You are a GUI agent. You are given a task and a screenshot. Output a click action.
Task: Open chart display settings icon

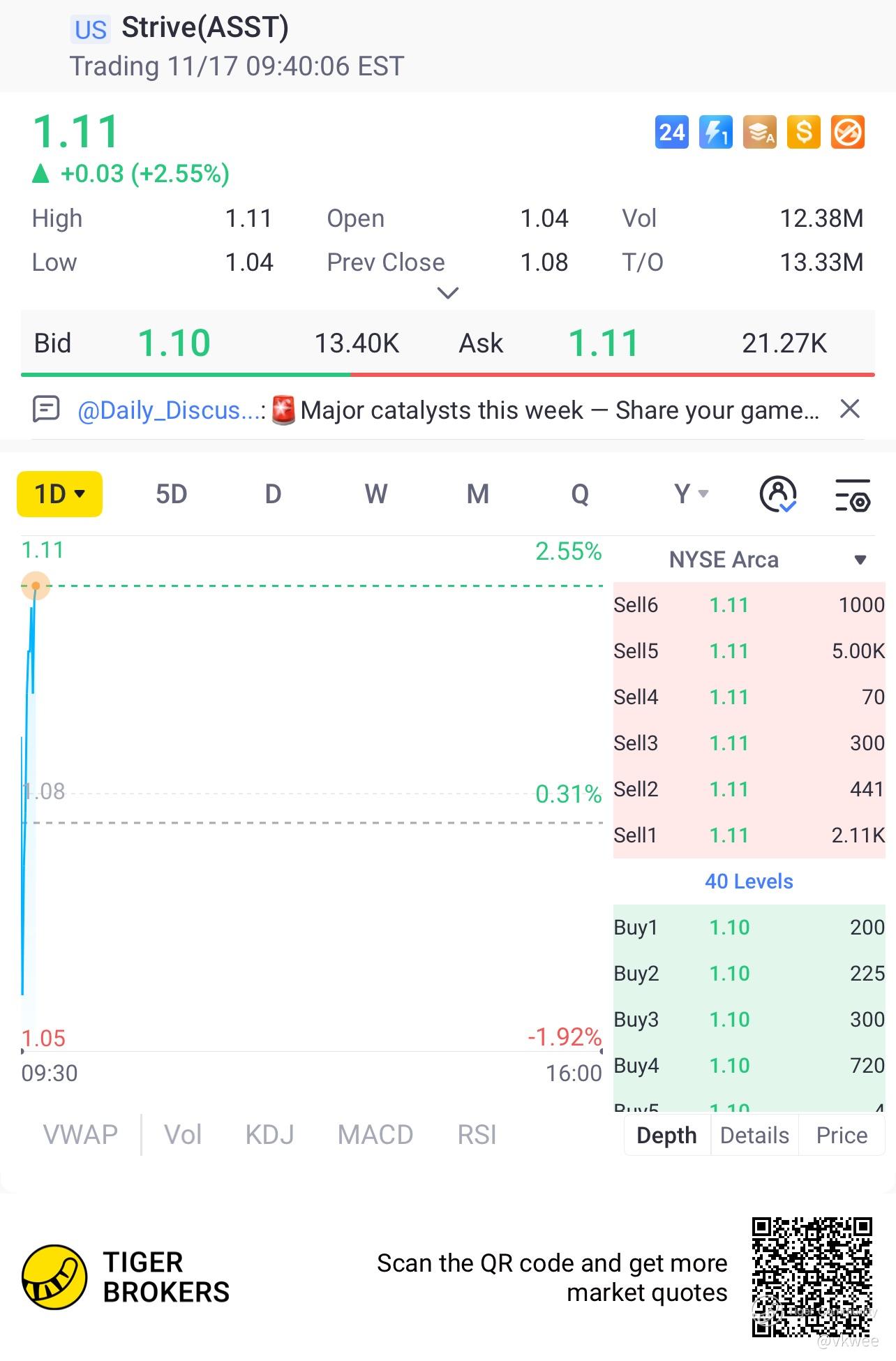853,494
